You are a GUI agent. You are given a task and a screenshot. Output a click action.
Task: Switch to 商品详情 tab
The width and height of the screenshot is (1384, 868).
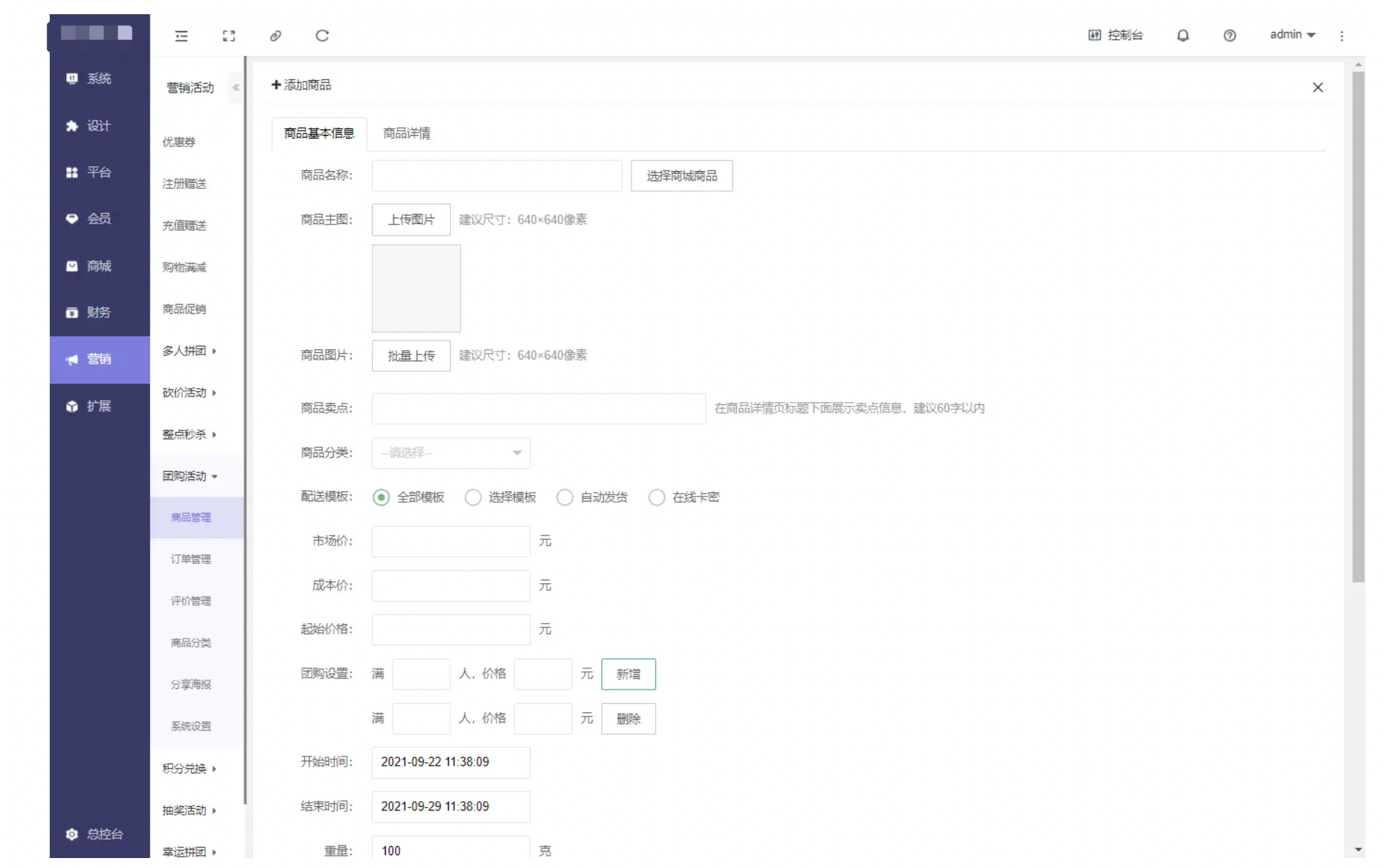[x=406, y=134]
